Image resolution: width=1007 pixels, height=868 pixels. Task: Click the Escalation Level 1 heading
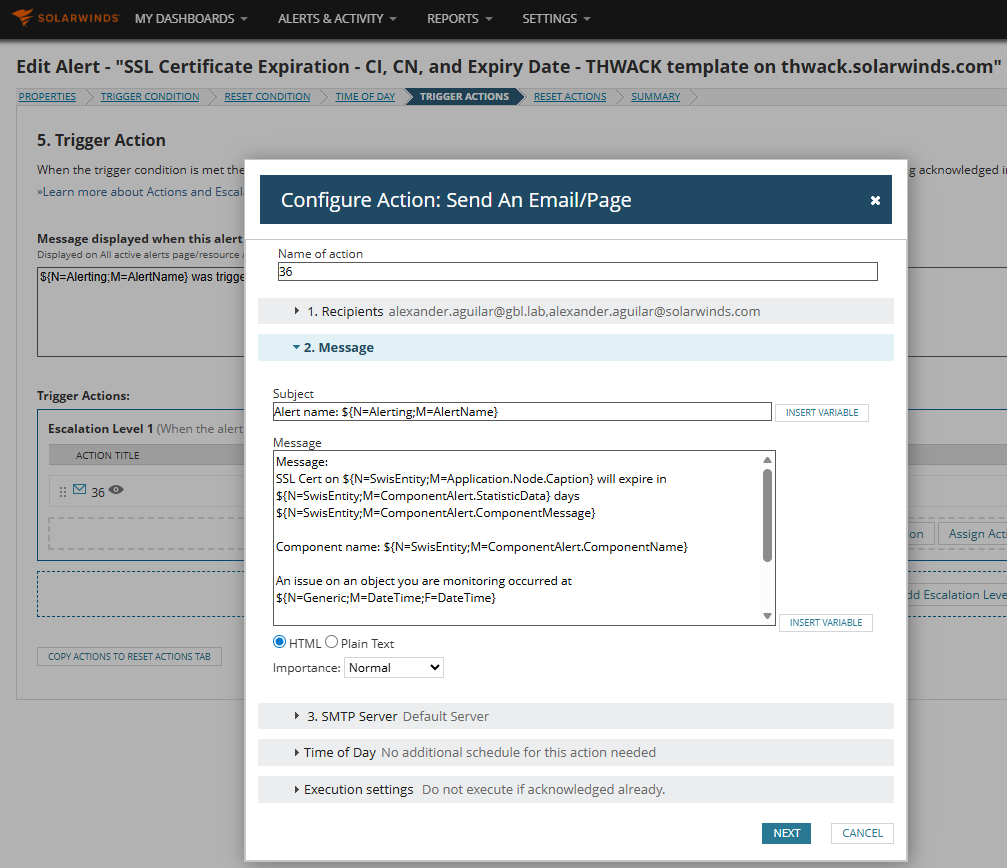[101, 428]
